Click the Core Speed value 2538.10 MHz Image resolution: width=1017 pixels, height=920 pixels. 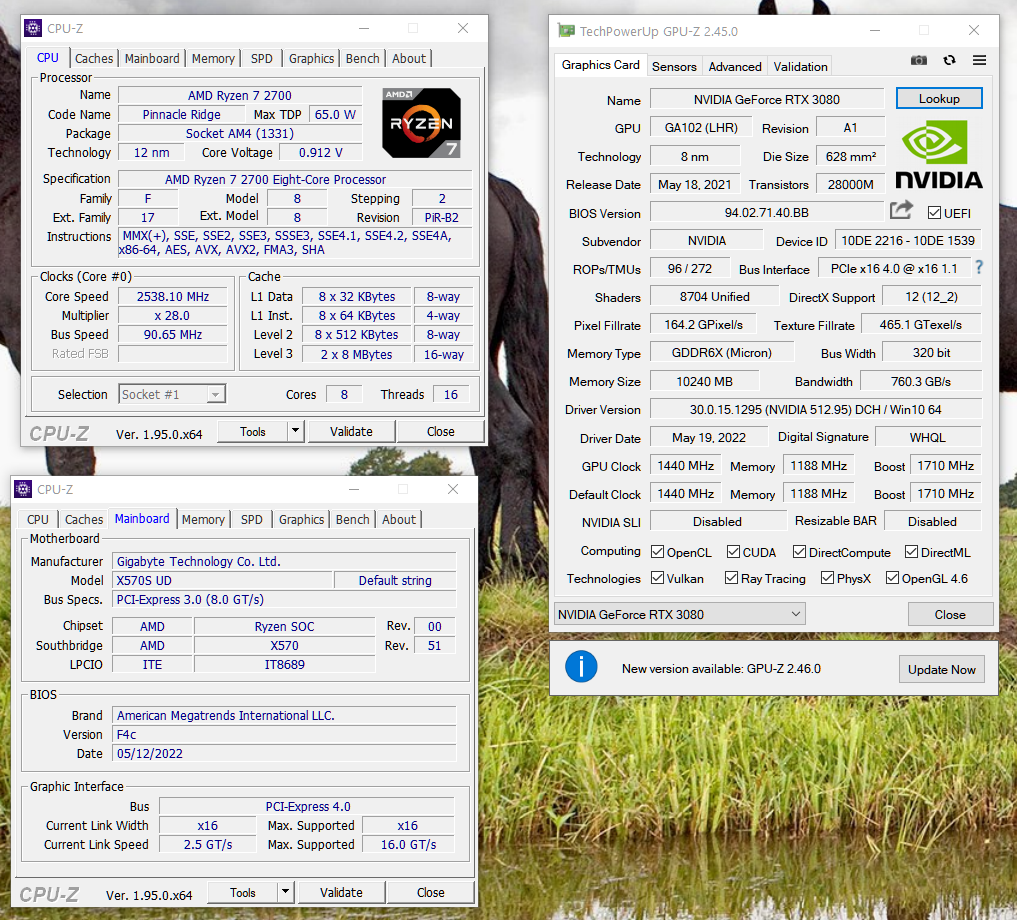point(173,297)
